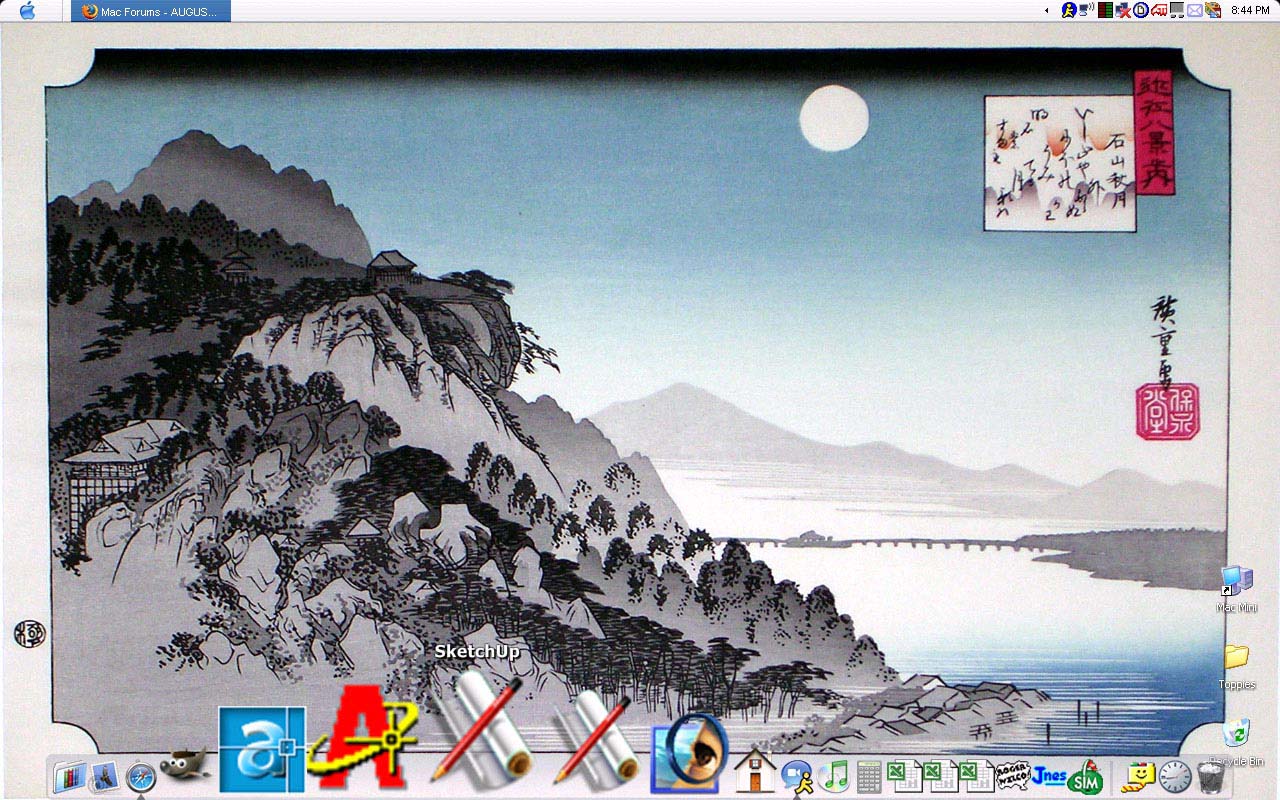The height and width of the screenshot is (800, 1280).
Task: Open the Calculator from the dock
Action: 869,777
